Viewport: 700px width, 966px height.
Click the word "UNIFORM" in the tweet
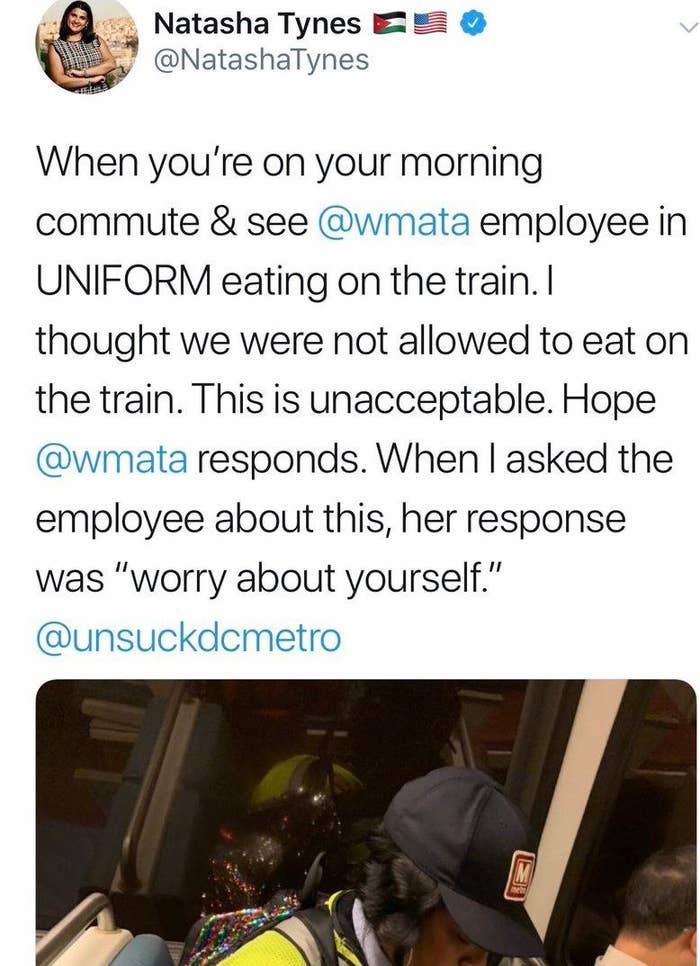[x=123, y=281]
